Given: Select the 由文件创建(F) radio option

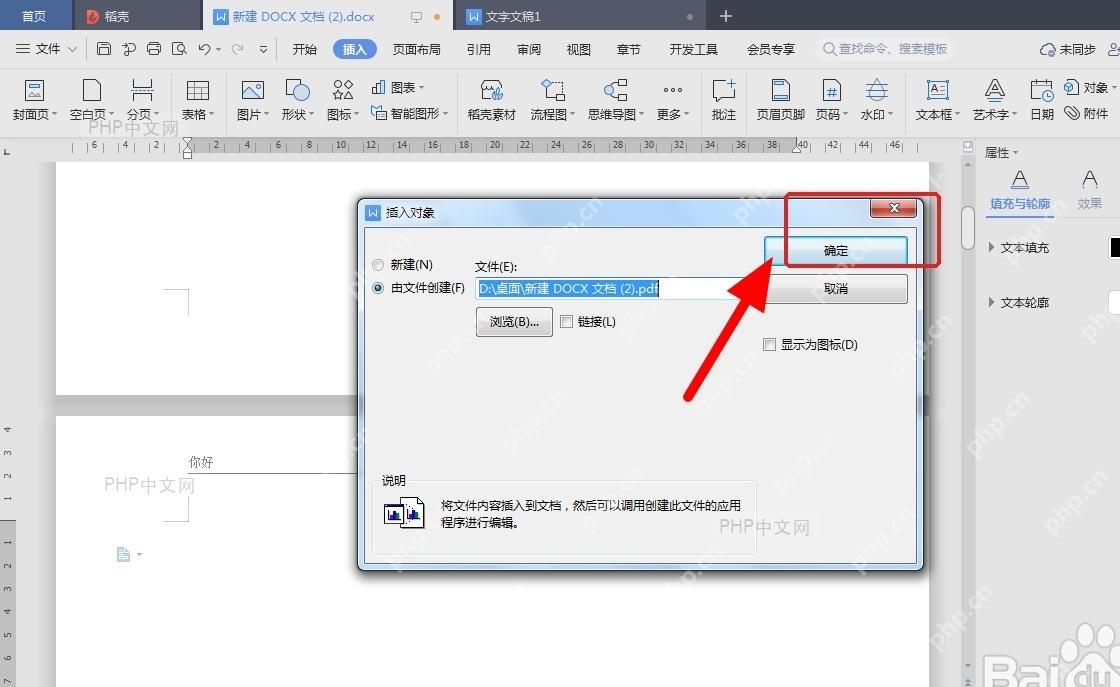Looking at the screenshot, I should click(x=378, y=288).
